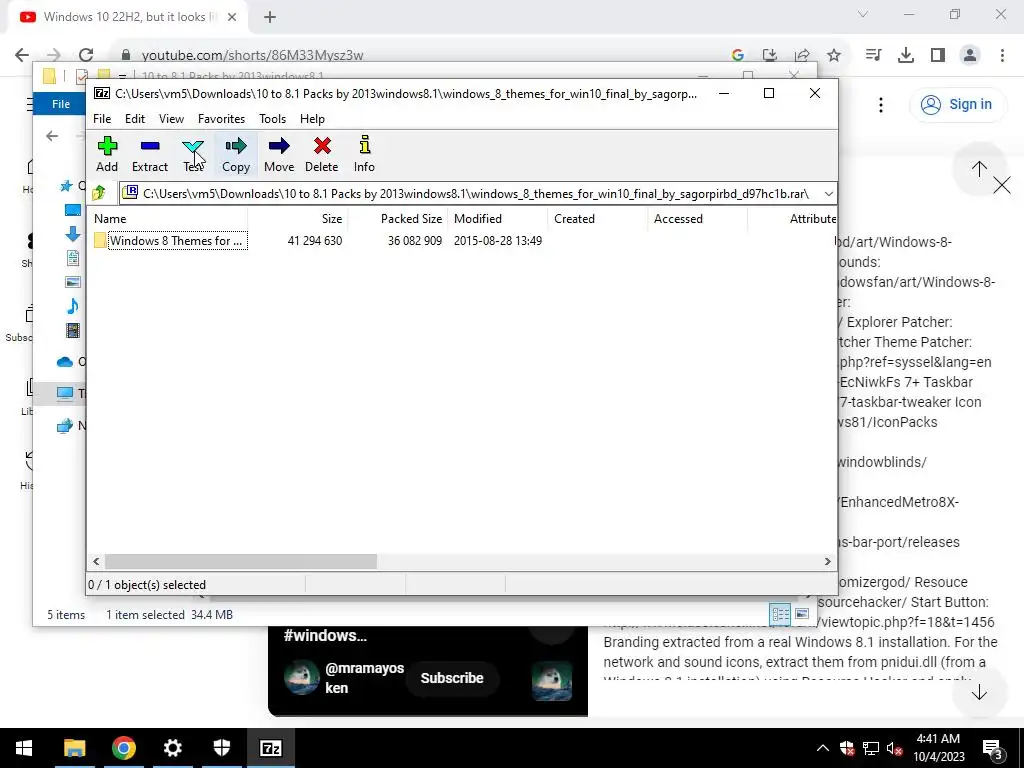Show hidden system tray icons
The height and width of the screenshot is (768, 1024).
823,748
